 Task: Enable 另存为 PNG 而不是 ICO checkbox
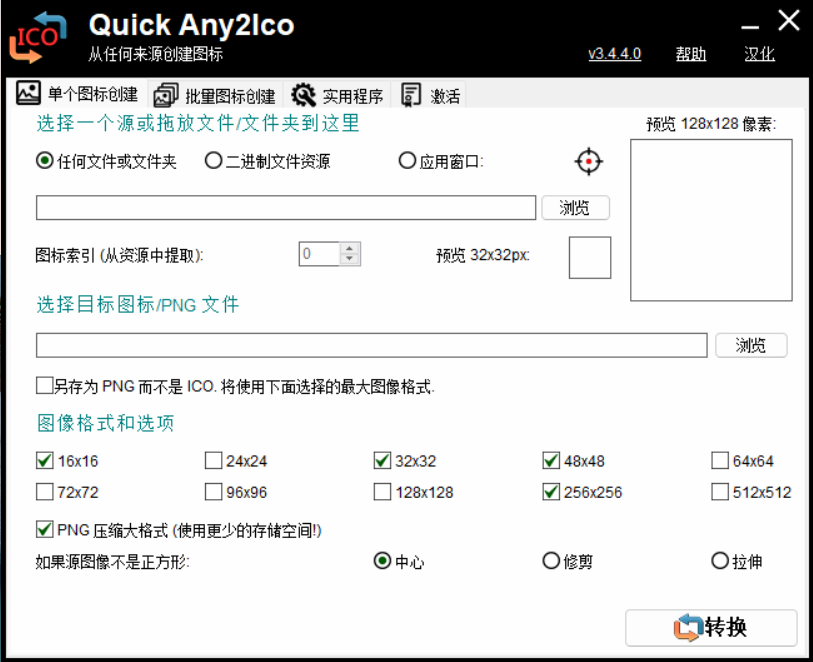tap(45, 386)
